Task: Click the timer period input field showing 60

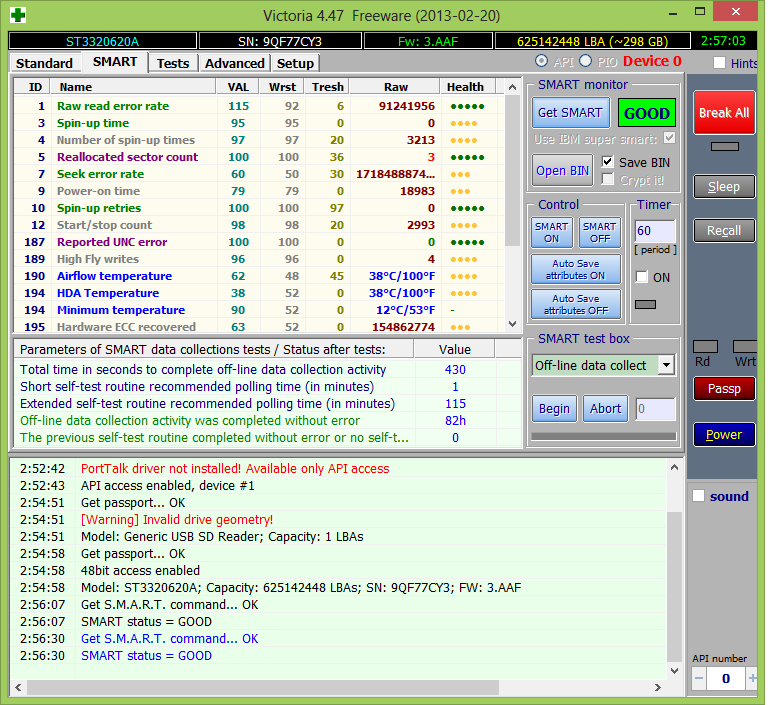Action: click(655, 231)
